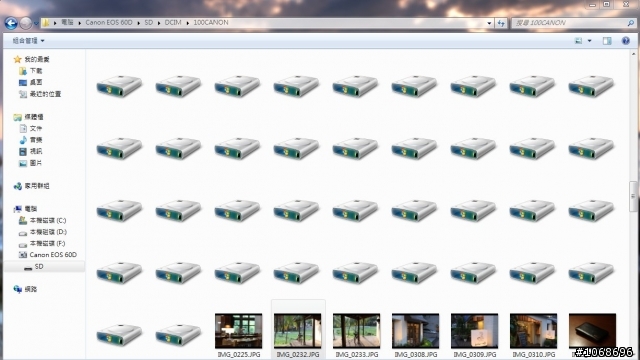Open the recent pages dropdown beside Forward

[x=36, y=23]
